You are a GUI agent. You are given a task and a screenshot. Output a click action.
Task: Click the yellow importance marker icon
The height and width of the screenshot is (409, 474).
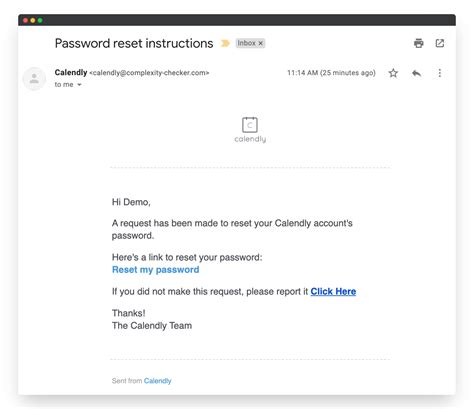[x=225, y=43]
